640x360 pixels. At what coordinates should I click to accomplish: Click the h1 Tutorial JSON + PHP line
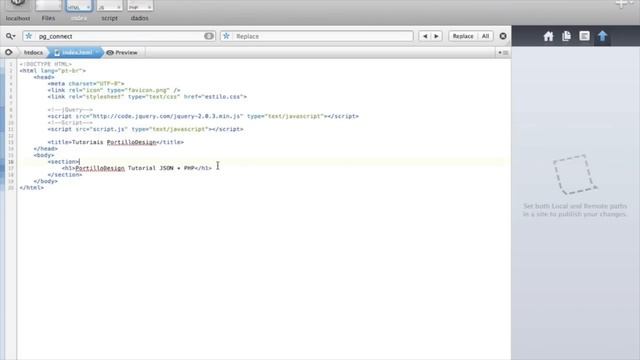pyautogui.click(x=137, y=168)
